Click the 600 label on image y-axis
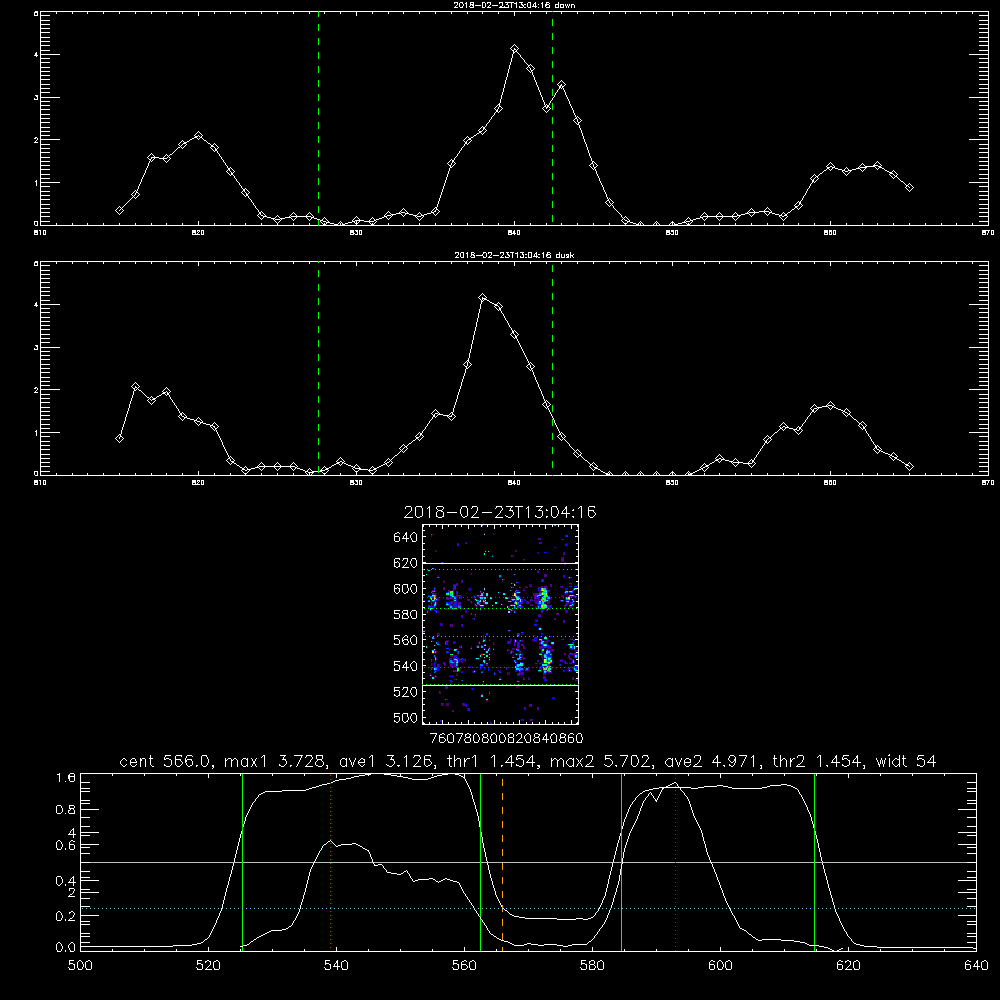Image resolution: width=1000 pixels, height=1000 pixels. (x=406, y=589)
